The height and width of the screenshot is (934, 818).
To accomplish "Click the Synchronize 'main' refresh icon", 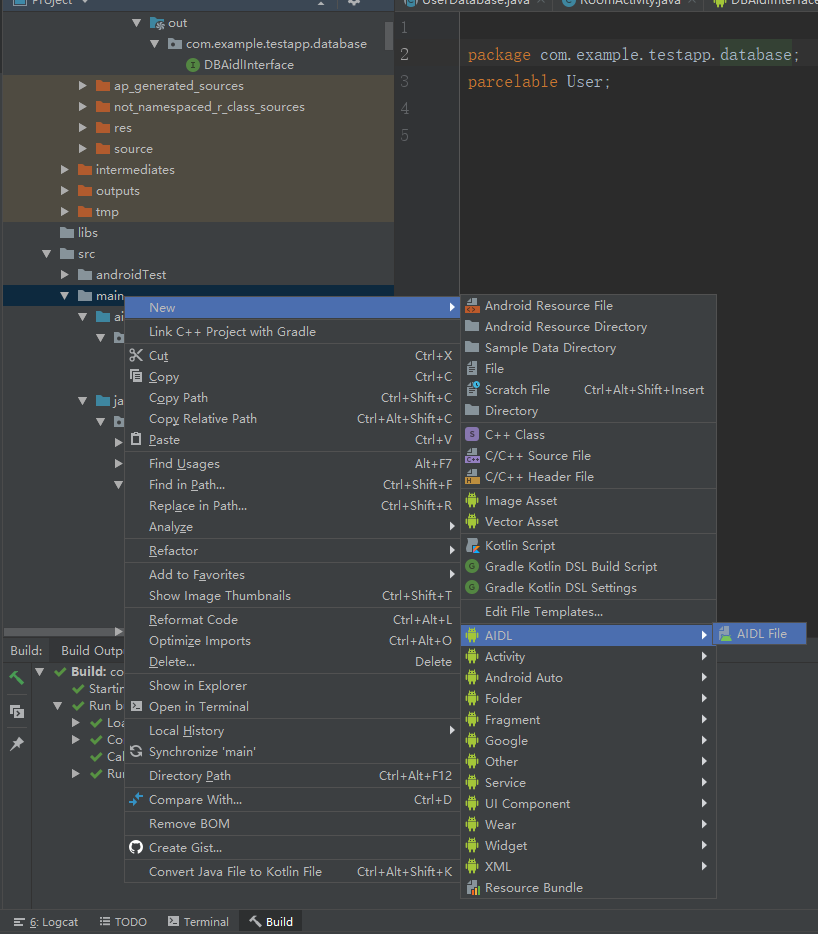I will pyautogui.click(x=136, y=752).
